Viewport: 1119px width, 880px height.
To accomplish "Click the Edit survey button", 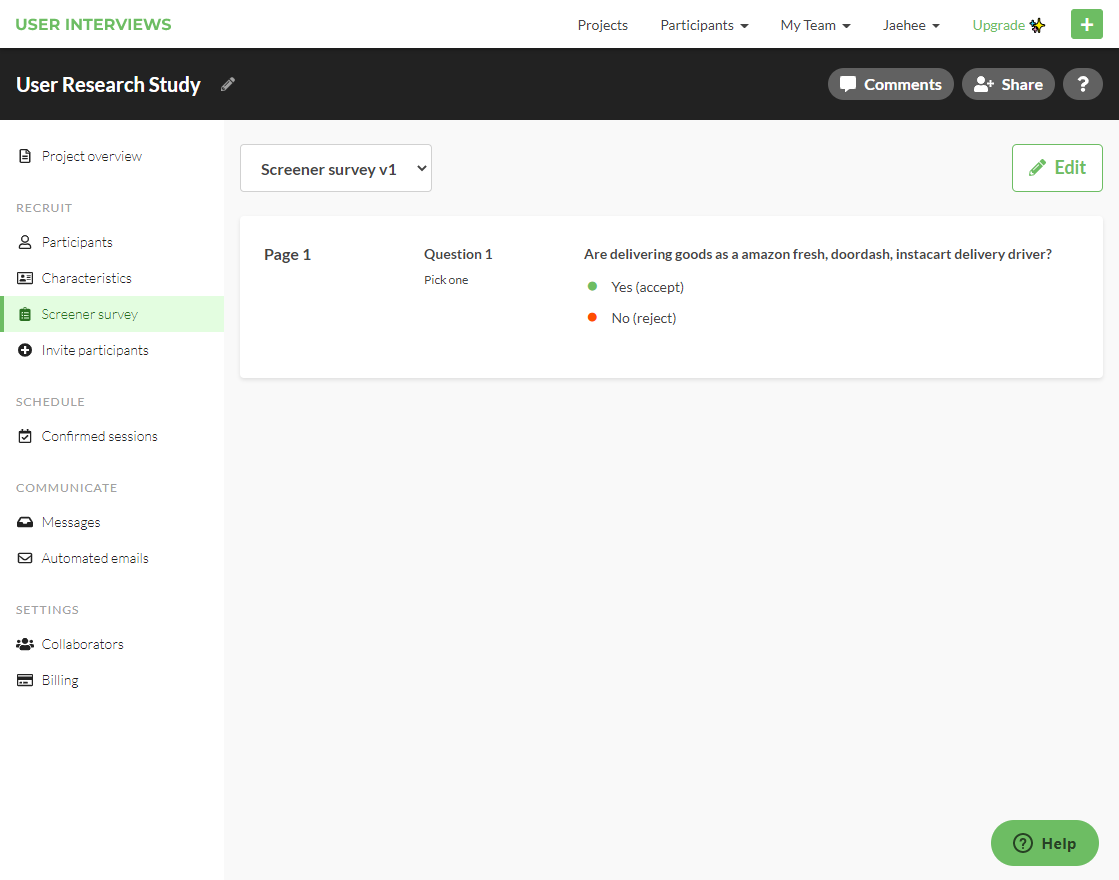I will 1057,168.
